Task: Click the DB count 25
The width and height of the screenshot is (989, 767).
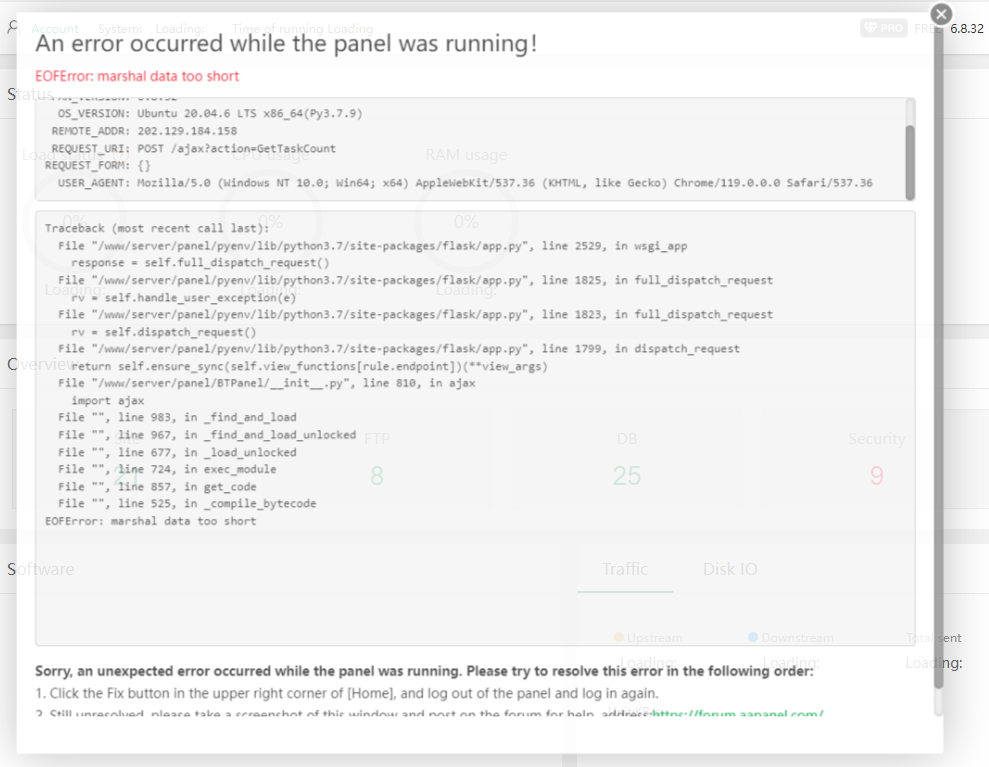Action: tap(627, 476)
